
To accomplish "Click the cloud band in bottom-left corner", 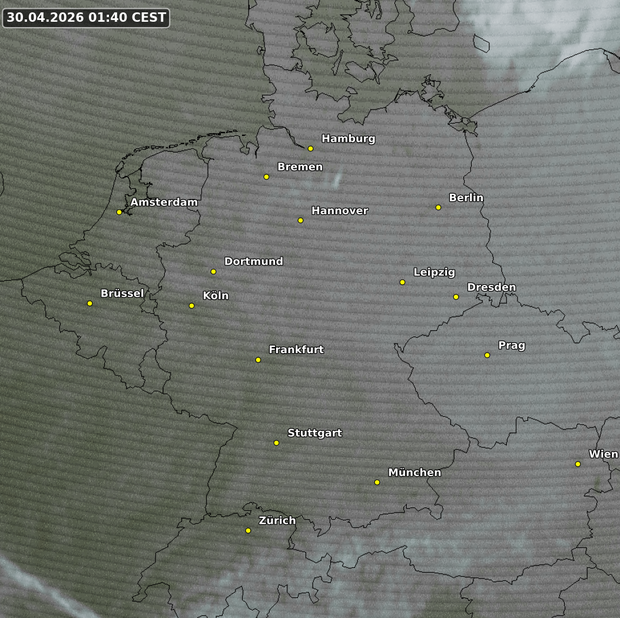I will click(40, 590).
